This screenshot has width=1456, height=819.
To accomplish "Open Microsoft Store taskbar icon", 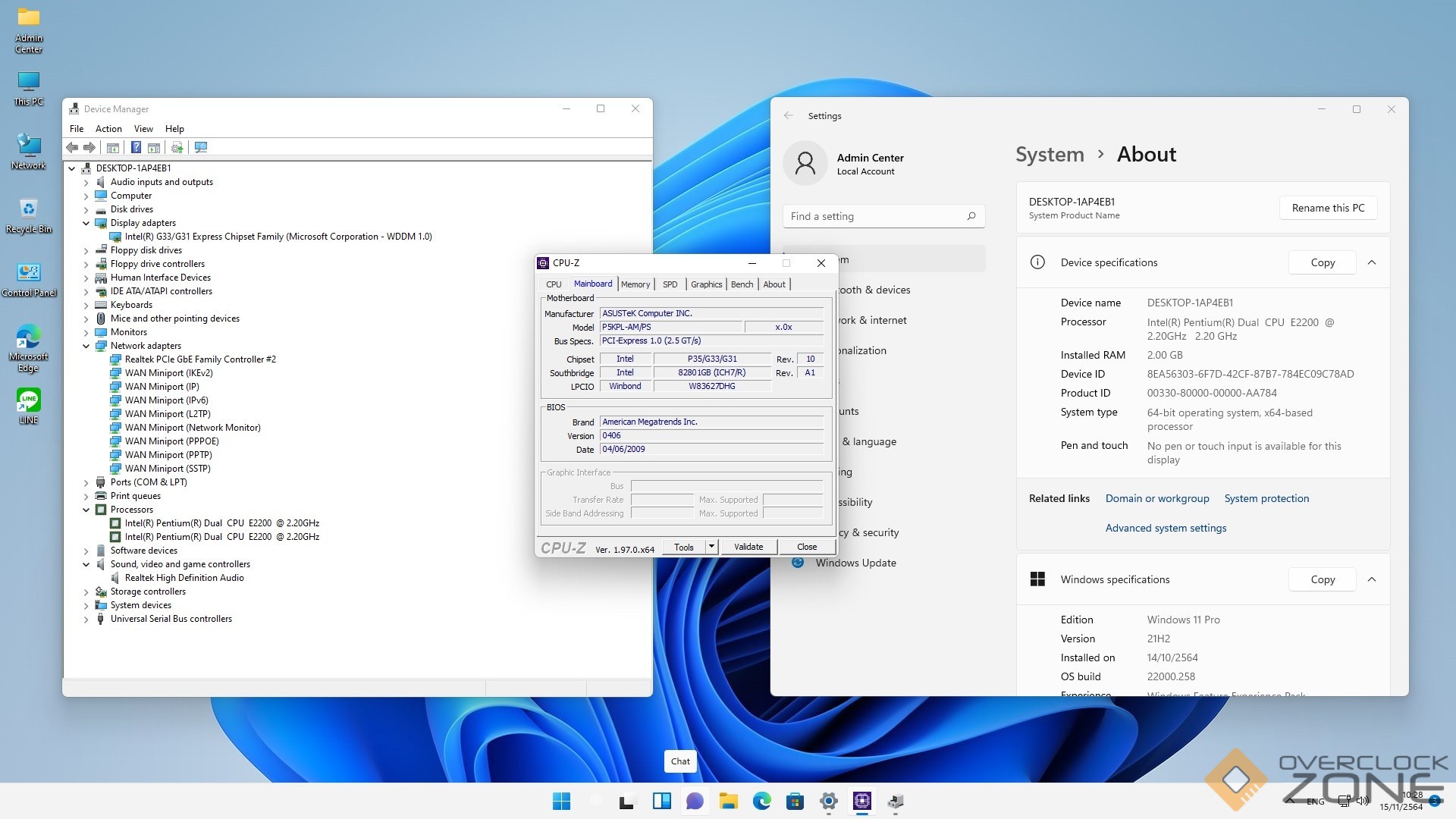I will (x=795, y=801).
